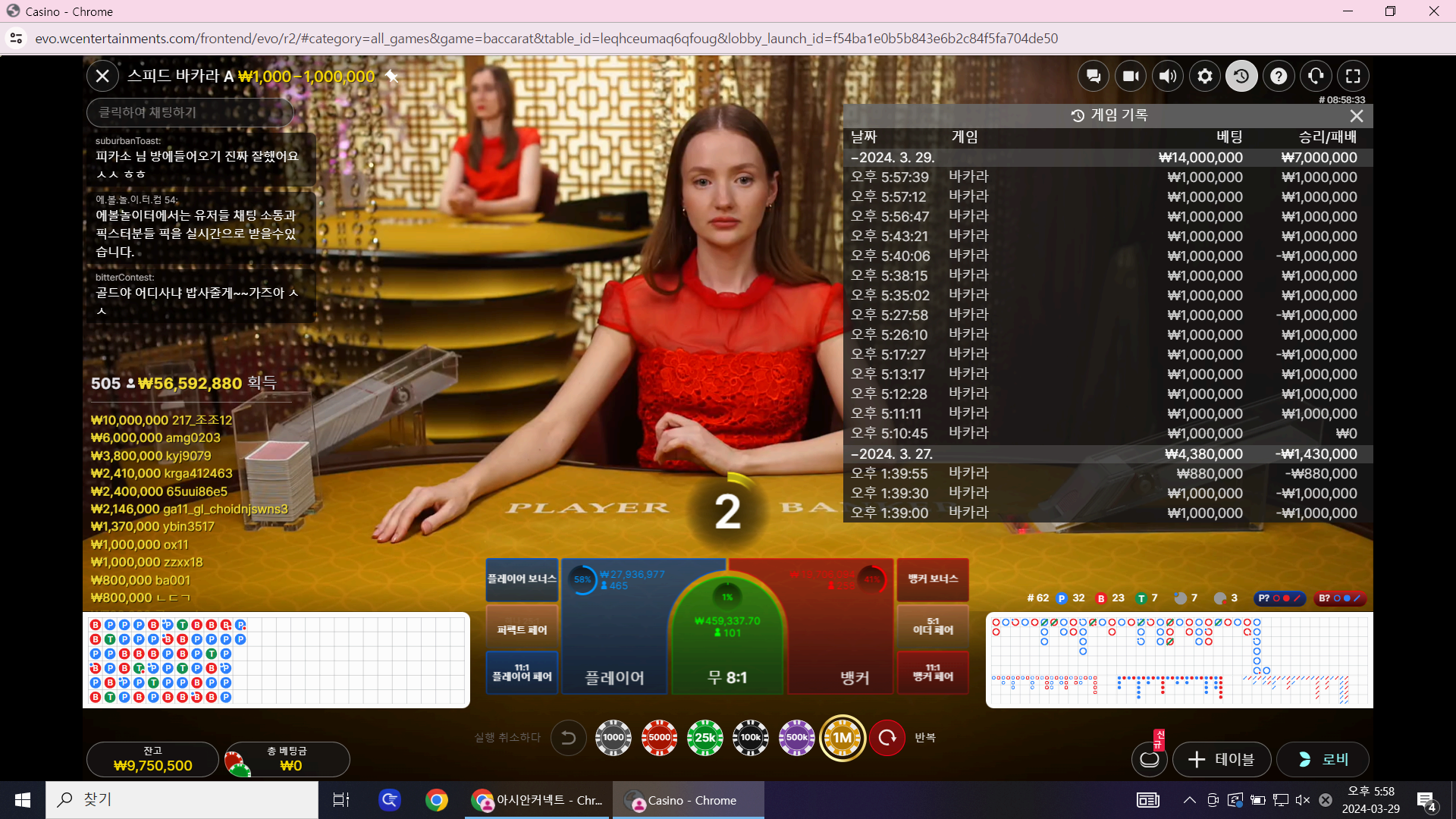
Task: Click the undo bet arrow button
Action: coord(568,737)
